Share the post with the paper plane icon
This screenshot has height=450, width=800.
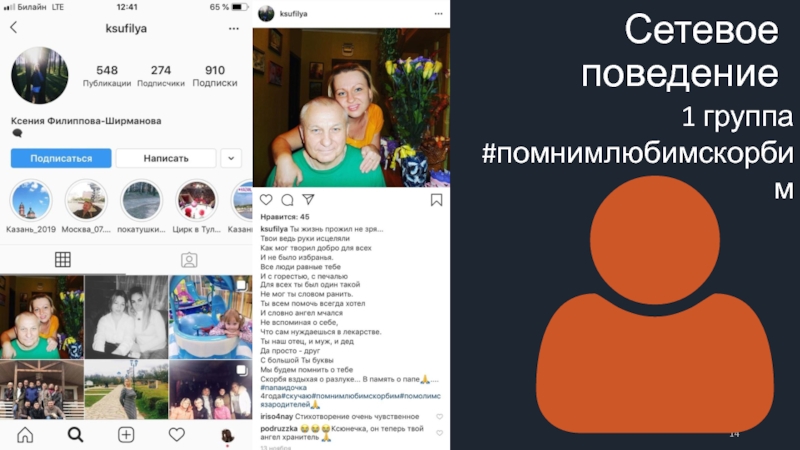coord(308,199)
